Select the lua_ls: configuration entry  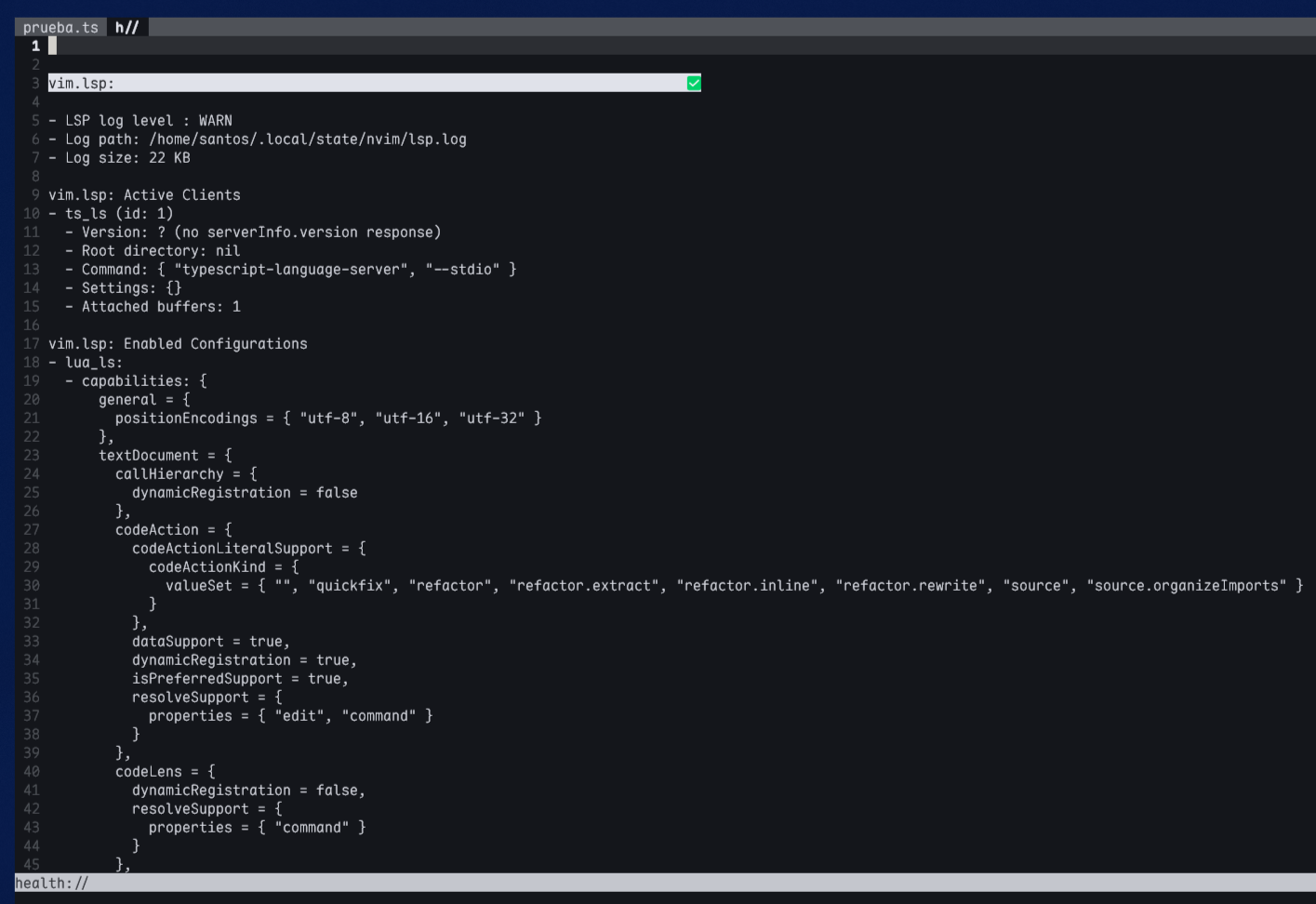click(x=93, y=363)
